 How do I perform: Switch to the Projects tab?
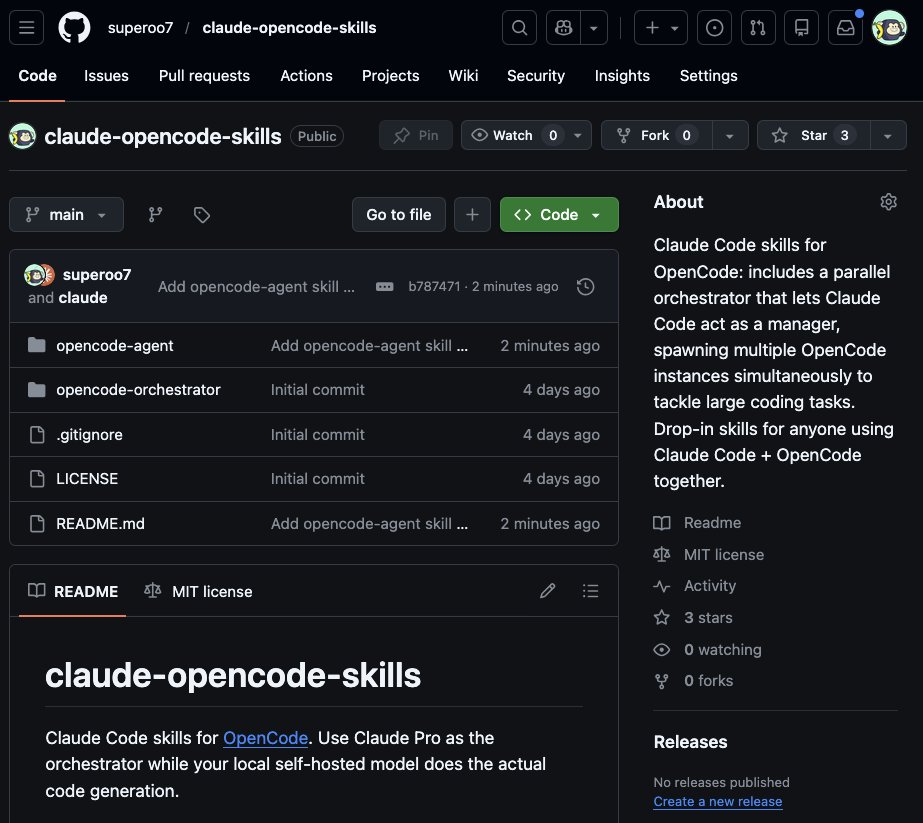pos(390,76)
